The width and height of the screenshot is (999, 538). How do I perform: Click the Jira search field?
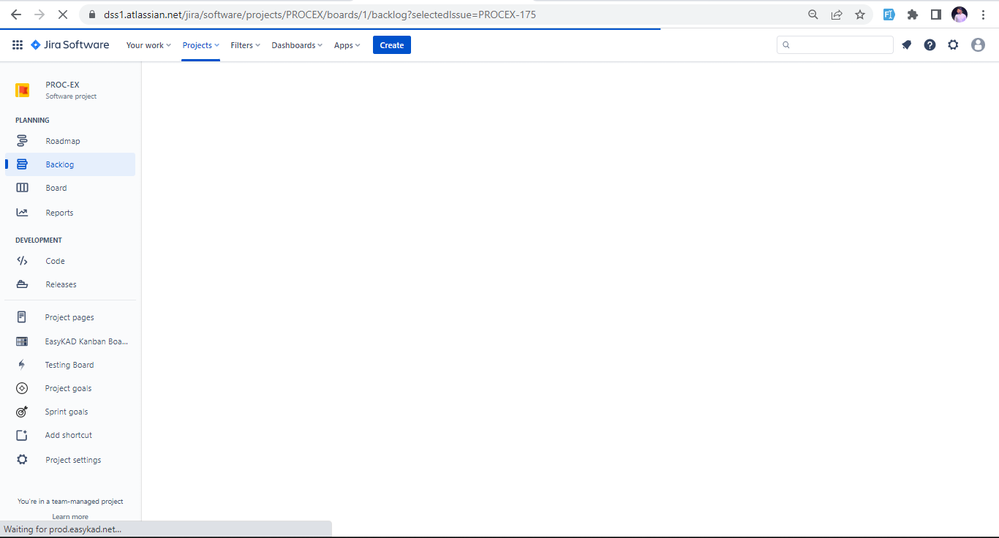[835, 45]
